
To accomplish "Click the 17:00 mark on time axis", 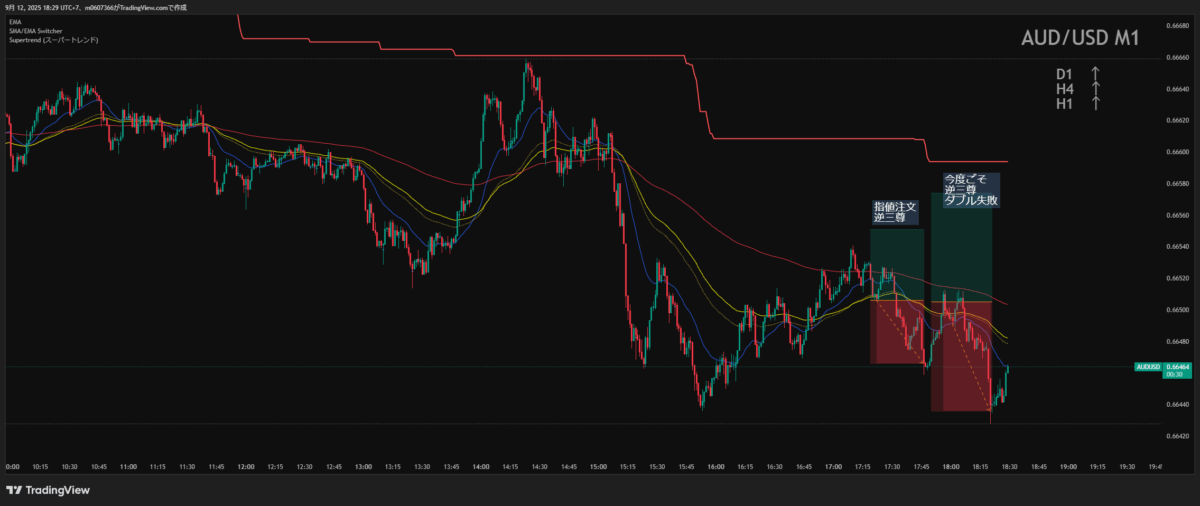I will click(833, 466).
